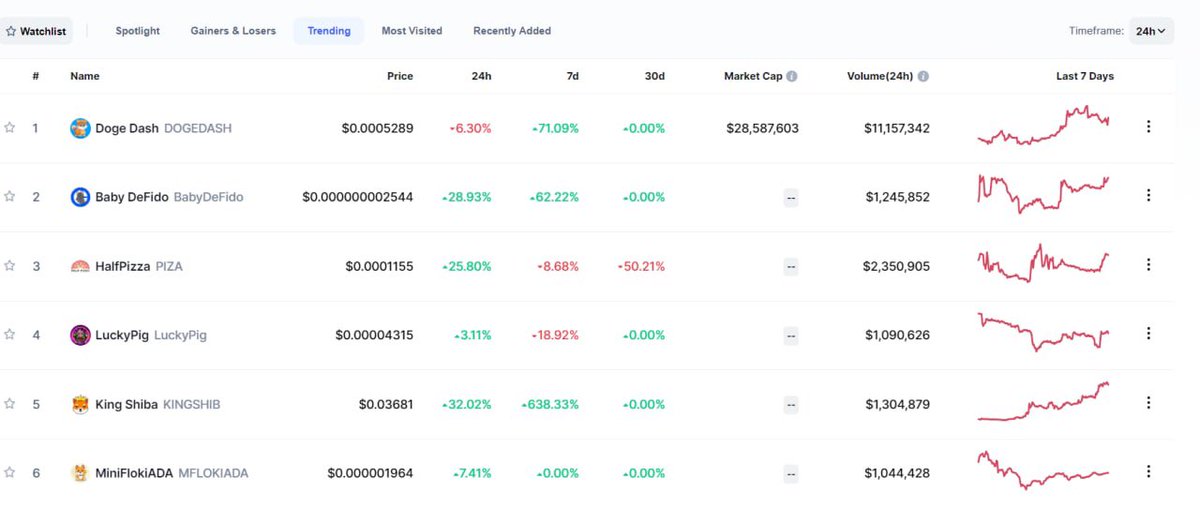The image size is (1200, 507).
Task: Click LuckyPig volume $1,090,626
Action: [x=898, y=335]
